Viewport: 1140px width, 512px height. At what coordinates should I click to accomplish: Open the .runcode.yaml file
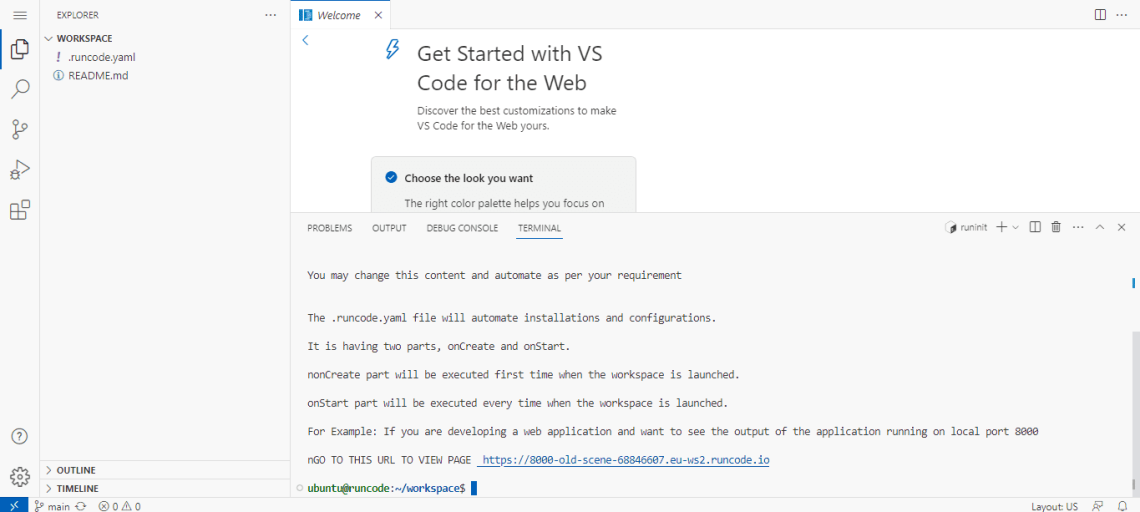101,57
